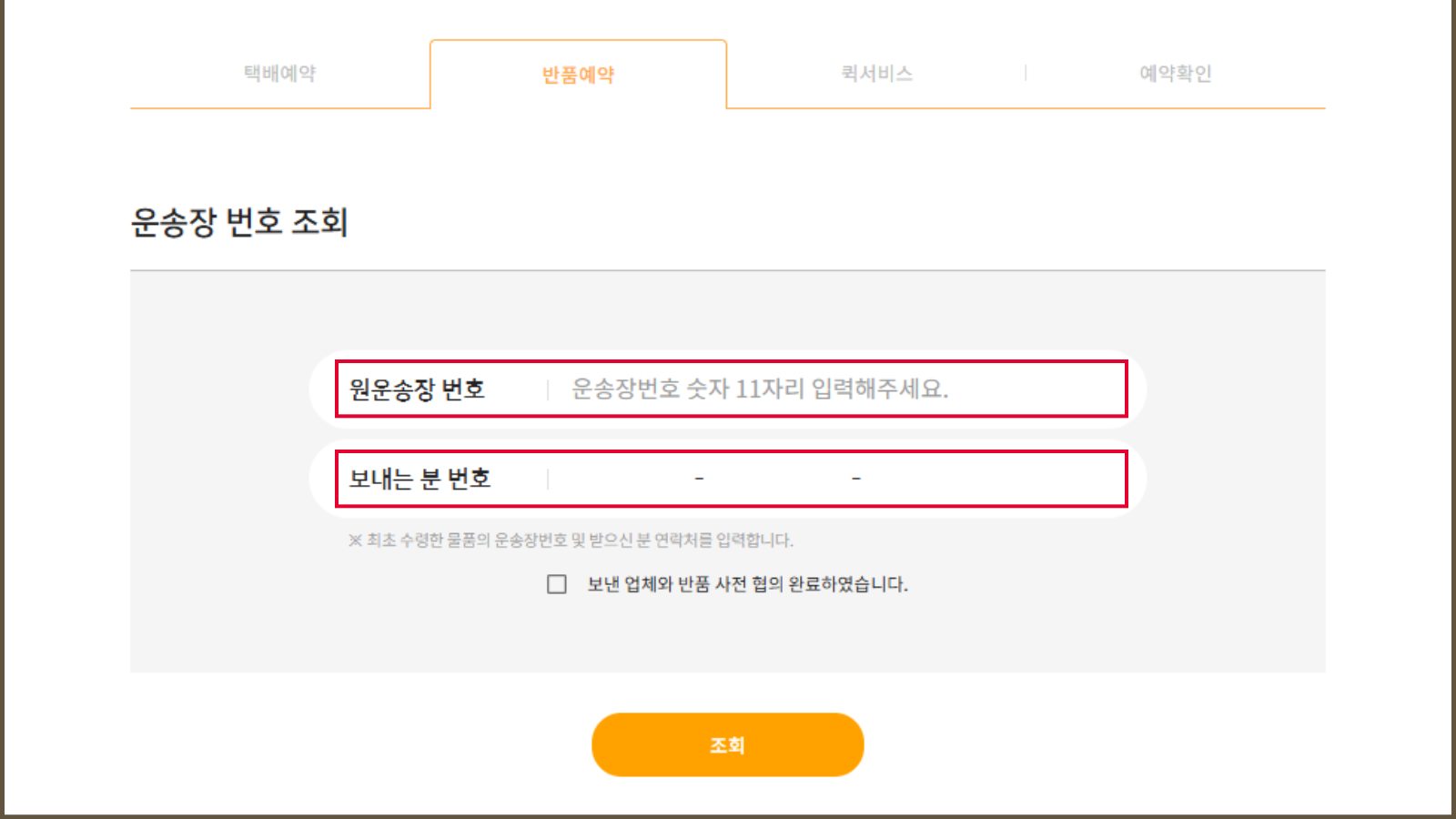The width and height of the screenshot is (1456, 819).
Task: Click the red-highlighted waybill number box
Action: pos(733,389)
